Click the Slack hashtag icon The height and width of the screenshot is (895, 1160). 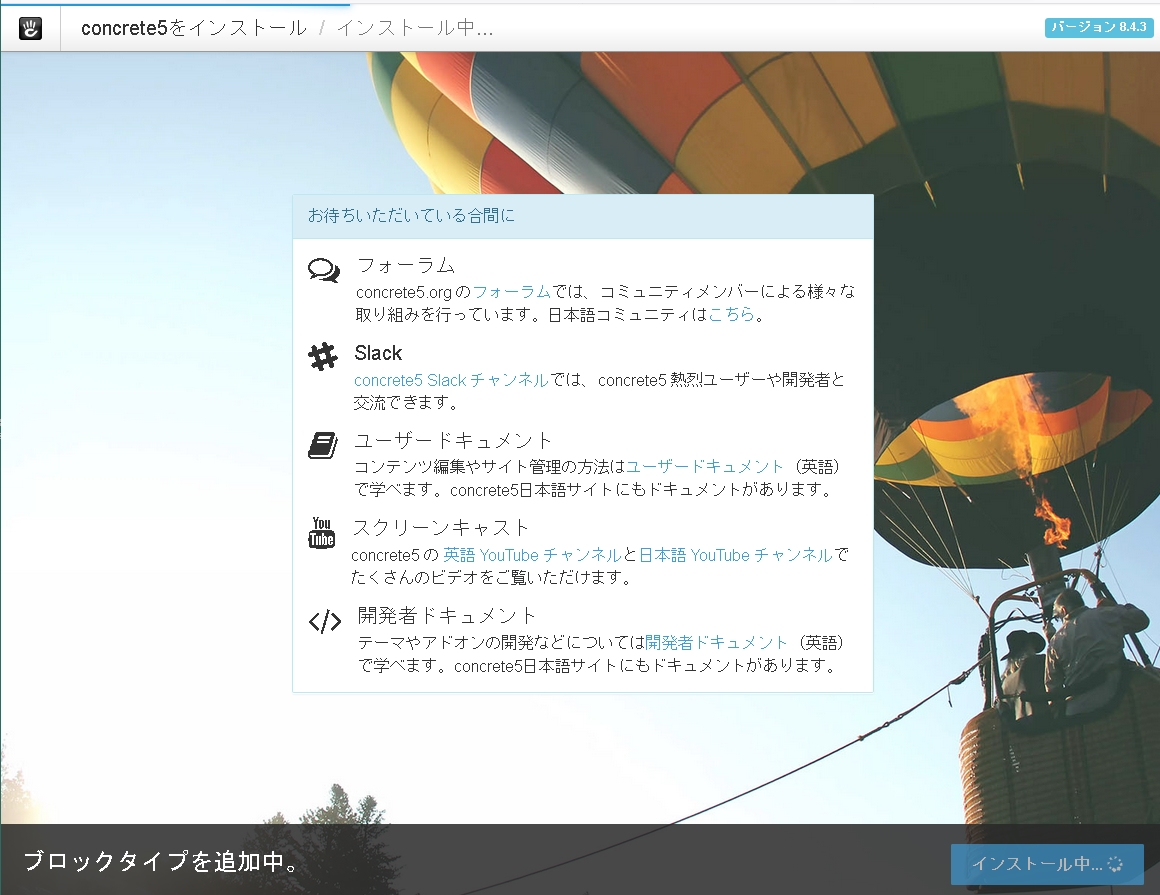pos(323,357)
